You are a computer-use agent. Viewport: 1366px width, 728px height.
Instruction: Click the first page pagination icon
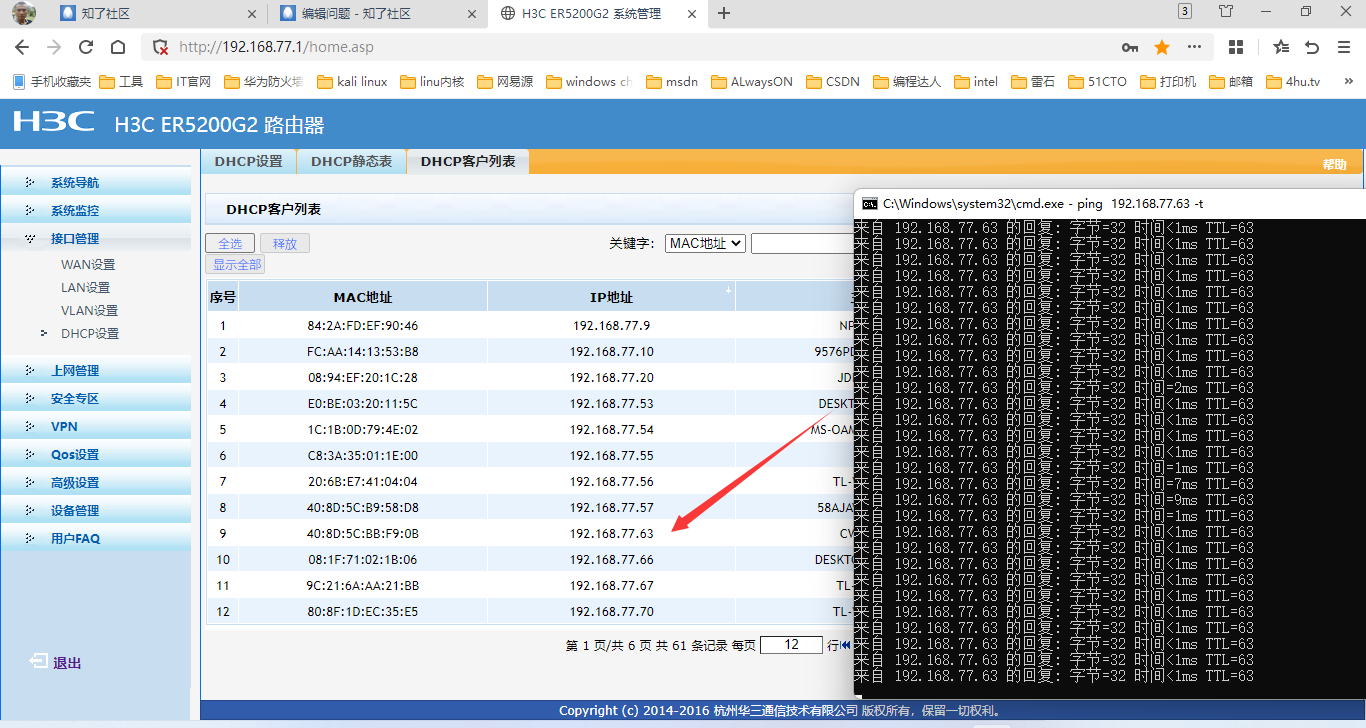(846, 645)
